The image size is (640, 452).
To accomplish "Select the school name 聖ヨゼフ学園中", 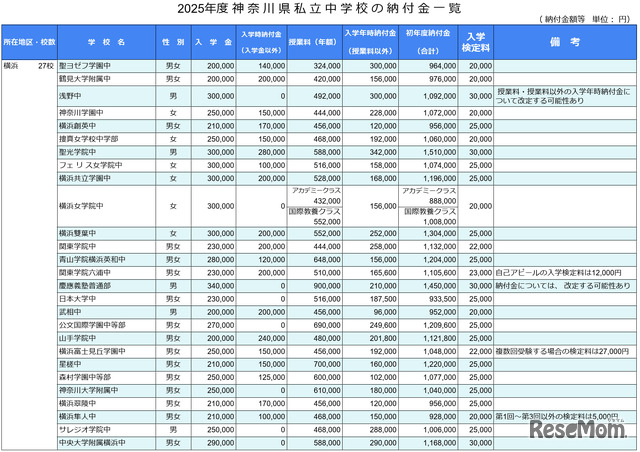I will tap(85, 66).
